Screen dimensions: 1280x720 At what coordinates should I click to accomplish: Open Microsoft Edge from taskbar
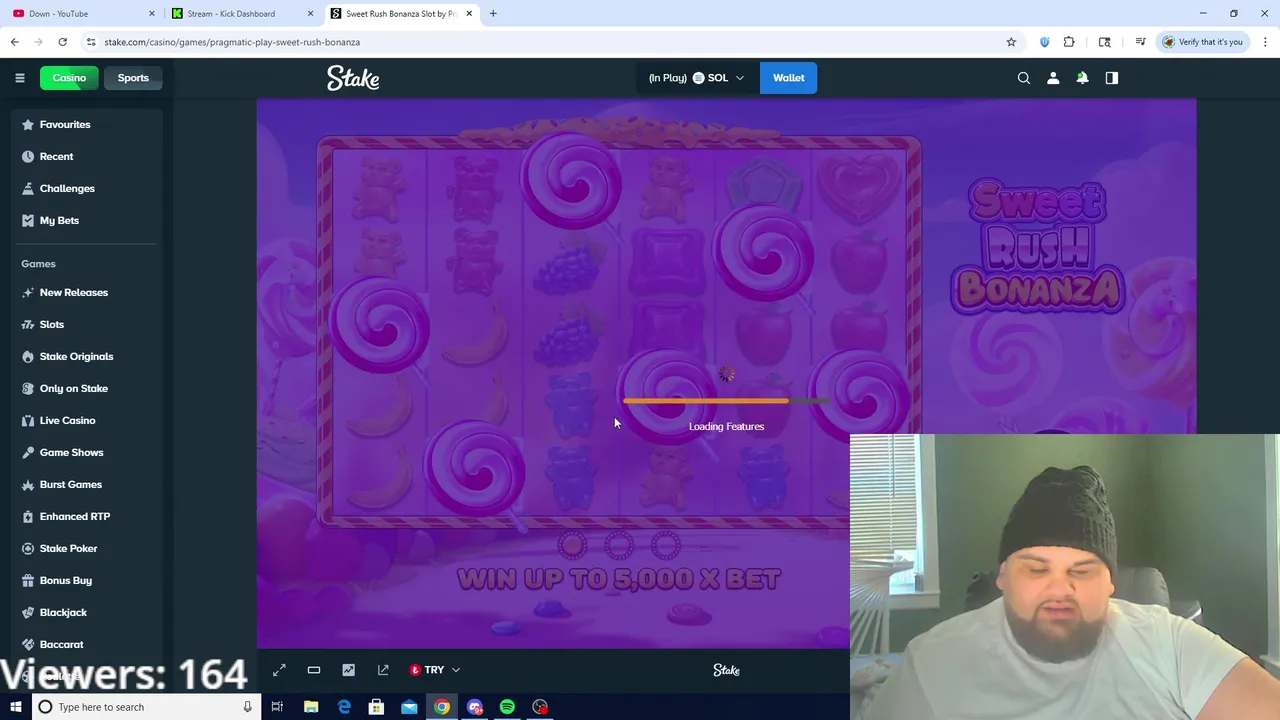pos(344,707)
